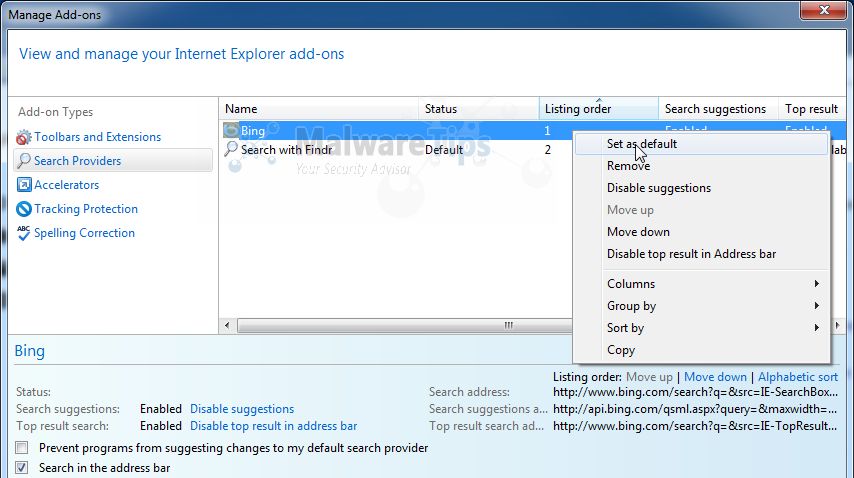Viewport: 854px width, 478px height.
Task: Sort by the Top result column header
Action: 812,109
